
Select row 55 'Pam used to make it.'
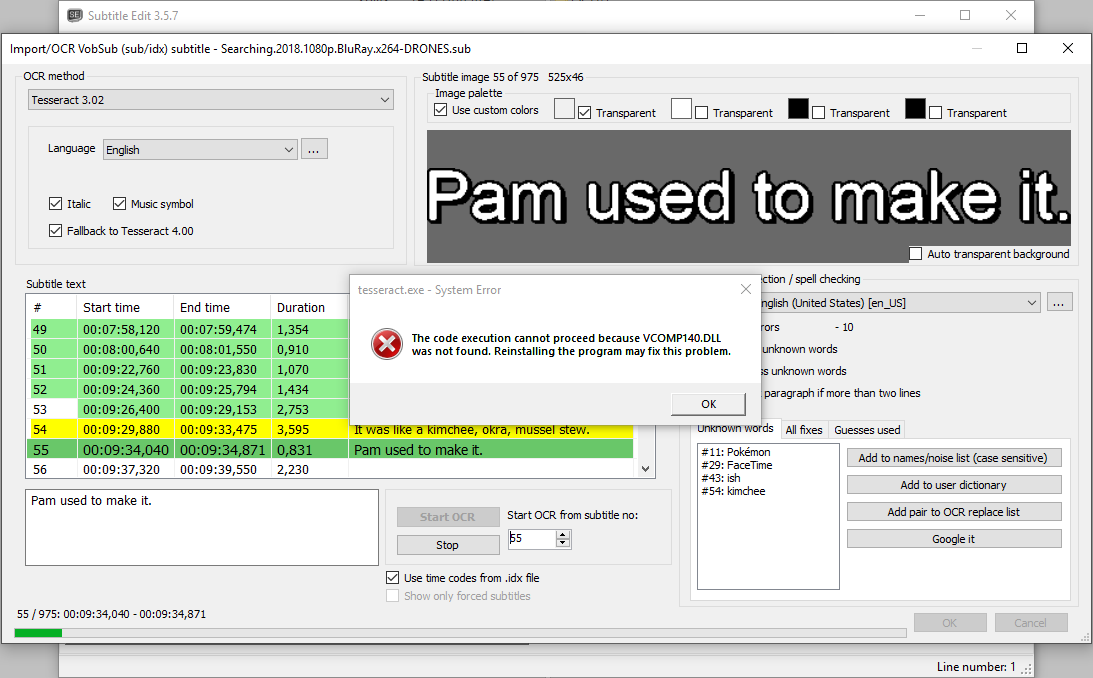click(x=330, y=449)
